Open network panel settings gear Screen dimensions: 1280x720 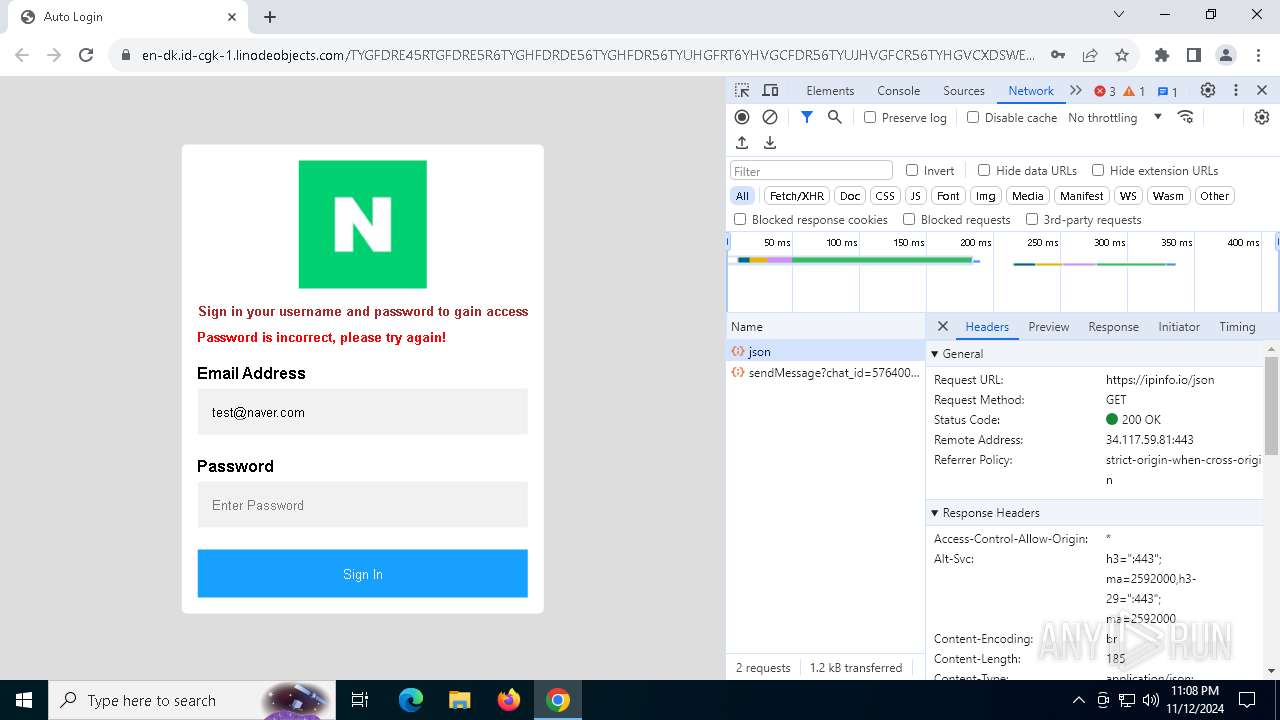[x=1262, y=117]
